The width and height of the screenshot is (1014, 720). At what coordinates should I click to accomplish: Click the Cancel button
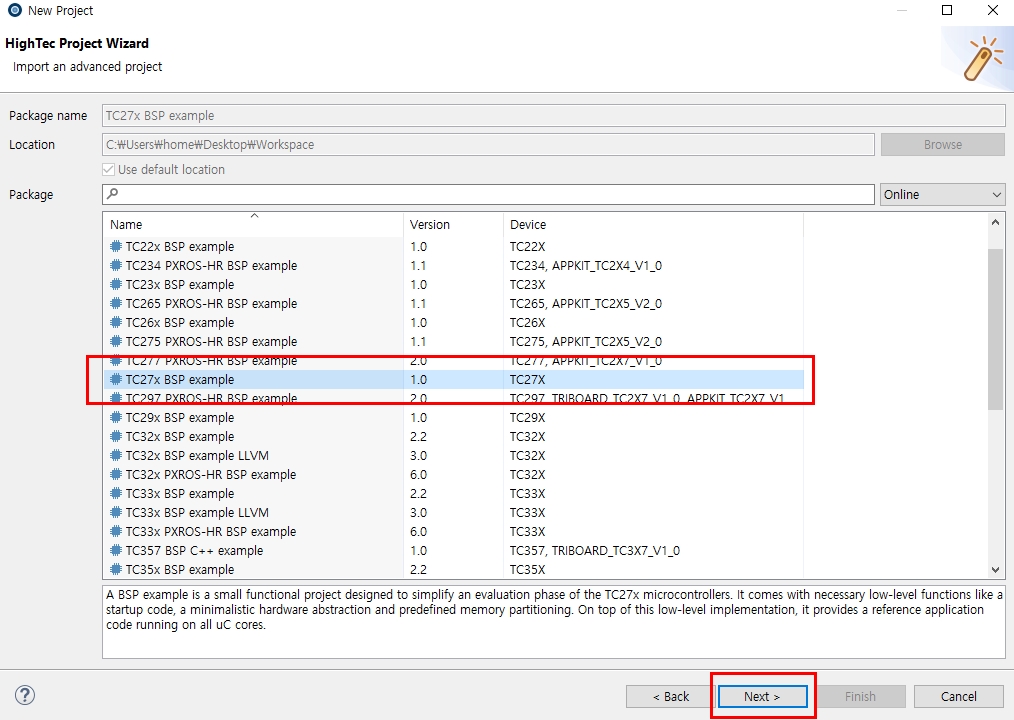958,697
